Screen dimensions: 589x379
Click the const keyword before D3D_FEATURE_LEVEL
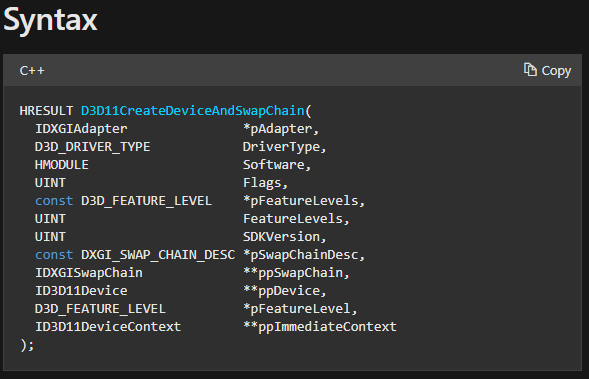pyautogui.click(x=54, y=201)
